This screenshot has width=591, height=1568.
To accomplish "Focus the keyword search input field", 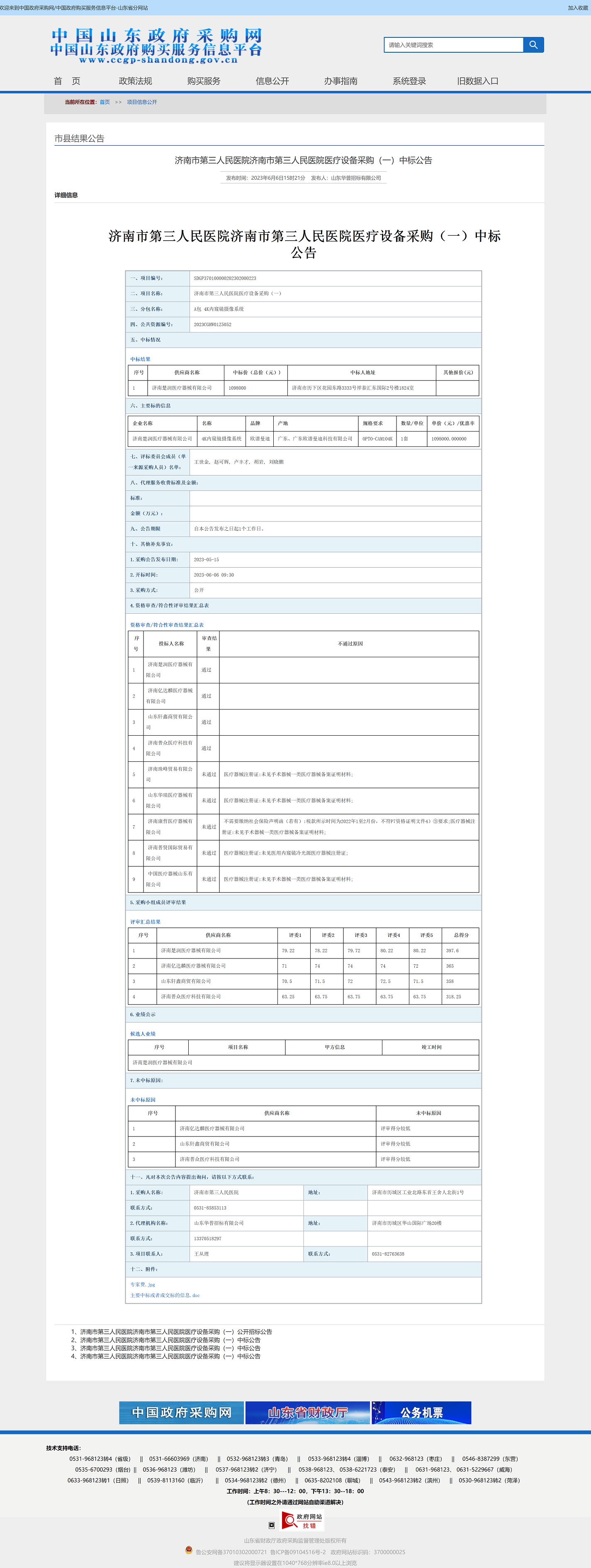I will point(453,45).
